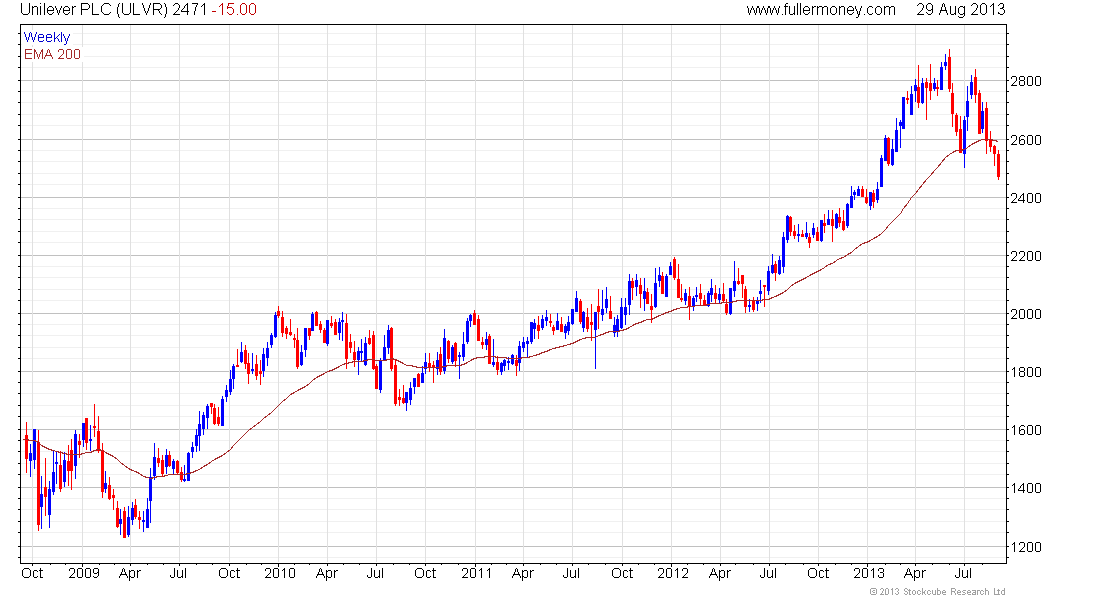Click the price change value -15.00
1100x600 pixels.
(x=234, y=10)
